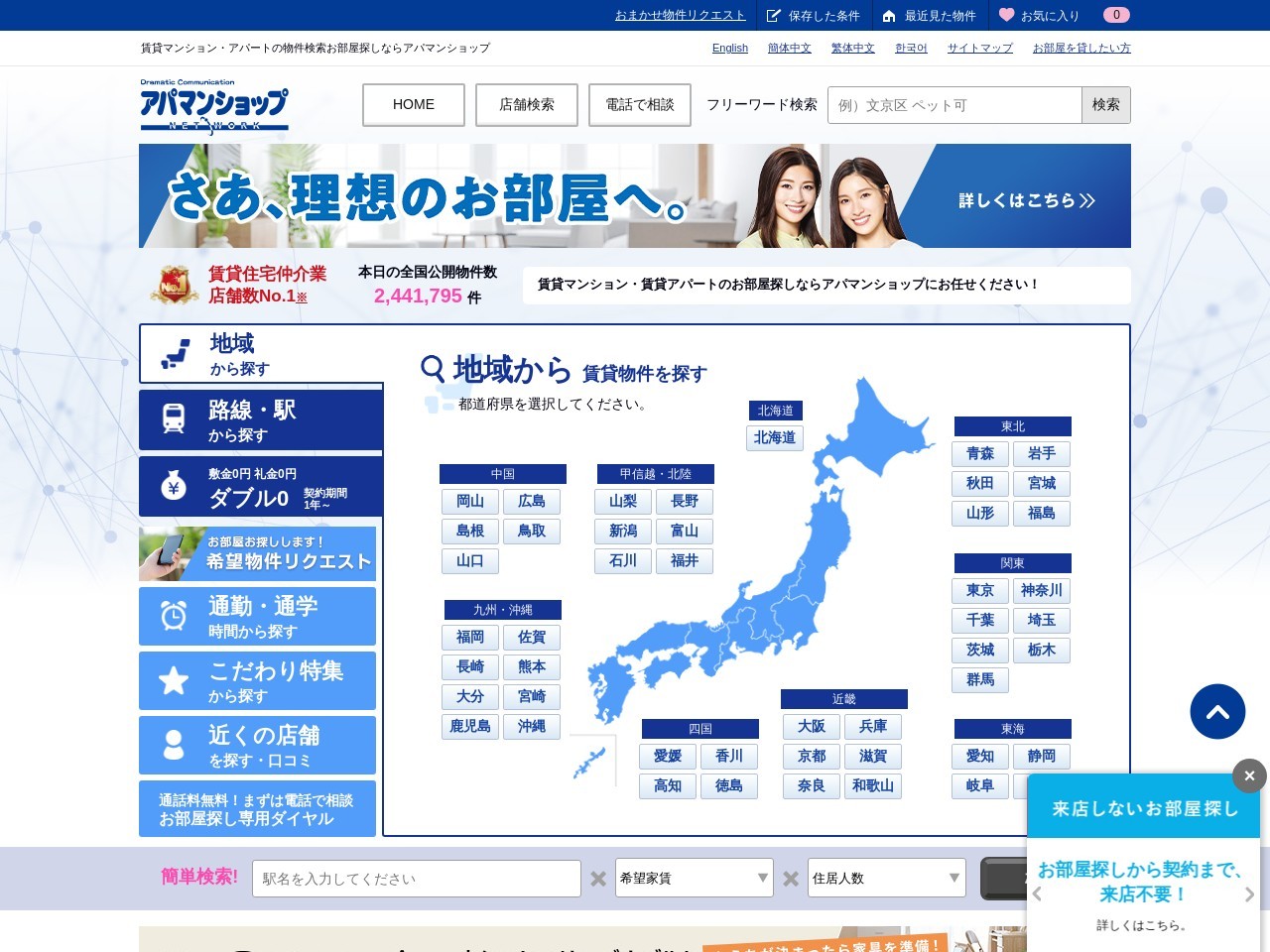Viewport: 1270px width, 952px height.
Task: Select 青森 prefecture button
Action: [980, 453]
